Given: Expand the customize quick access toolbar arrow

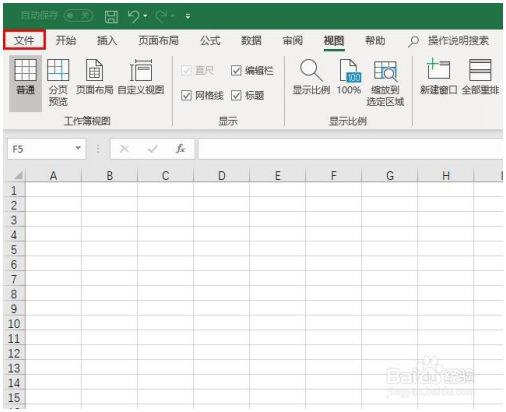Looking at the screenshot, I should 188,16.
